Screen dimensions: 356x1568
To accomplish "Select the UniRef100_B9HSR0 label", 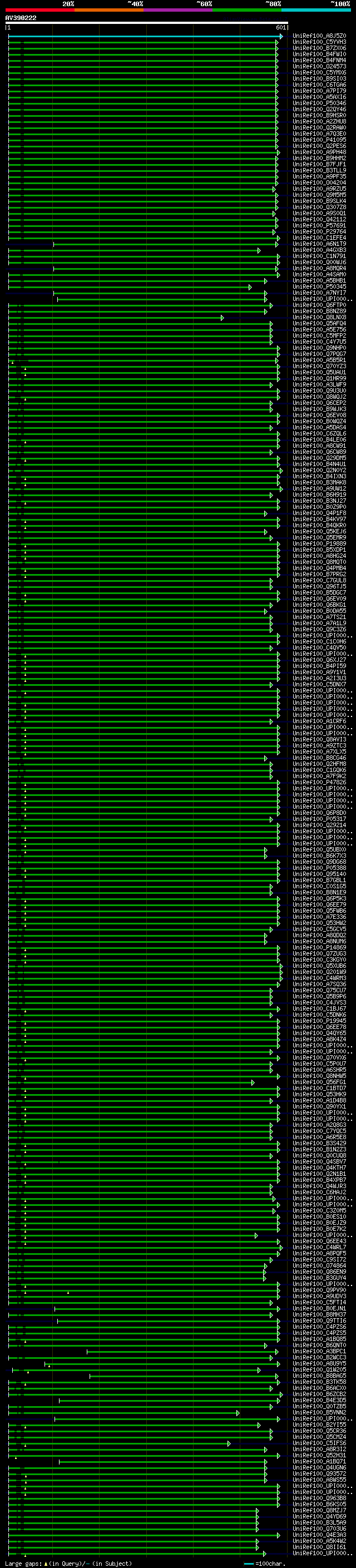I will (x=319, y=115).
